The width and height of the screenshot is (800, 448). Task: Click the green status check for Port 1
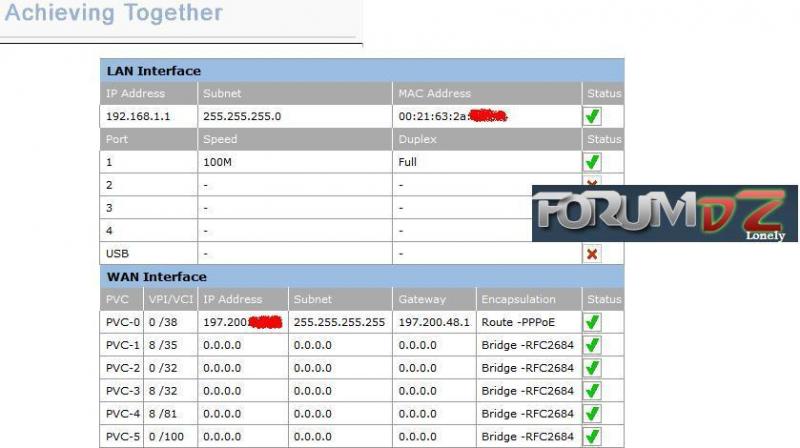point(592,161)
